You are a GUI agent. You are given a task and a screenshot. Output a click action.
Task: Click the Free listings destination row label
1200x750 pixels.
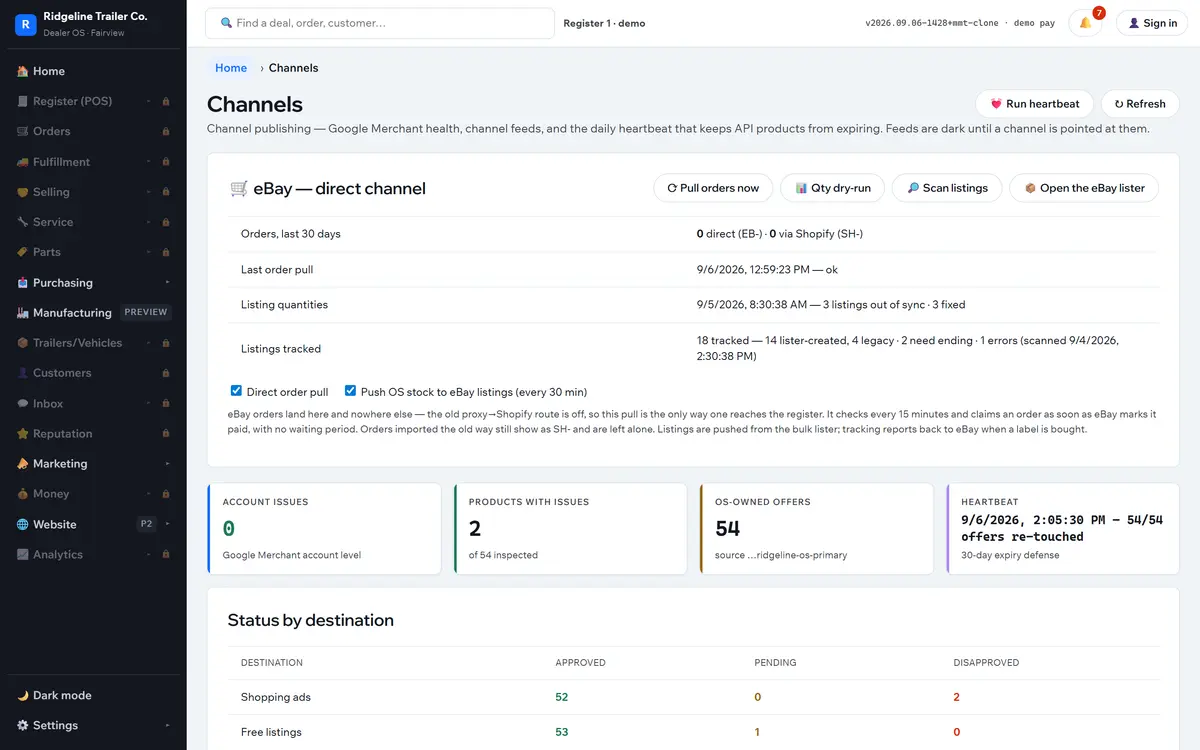click(271, 732)
